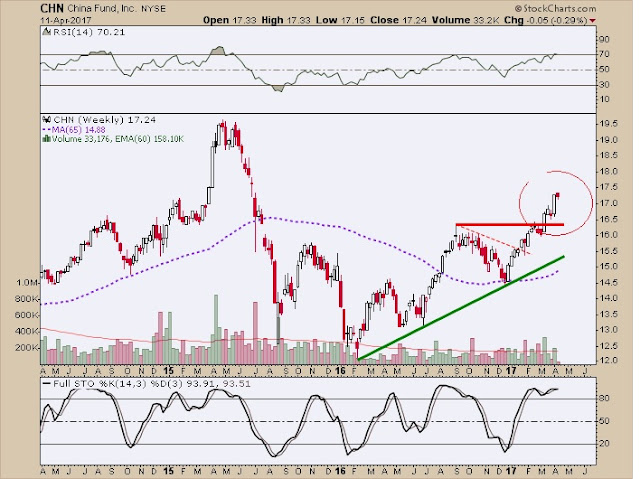Click the 14.5 price axis label
Viewport: 640px width, 479px height.
point(608,283)
